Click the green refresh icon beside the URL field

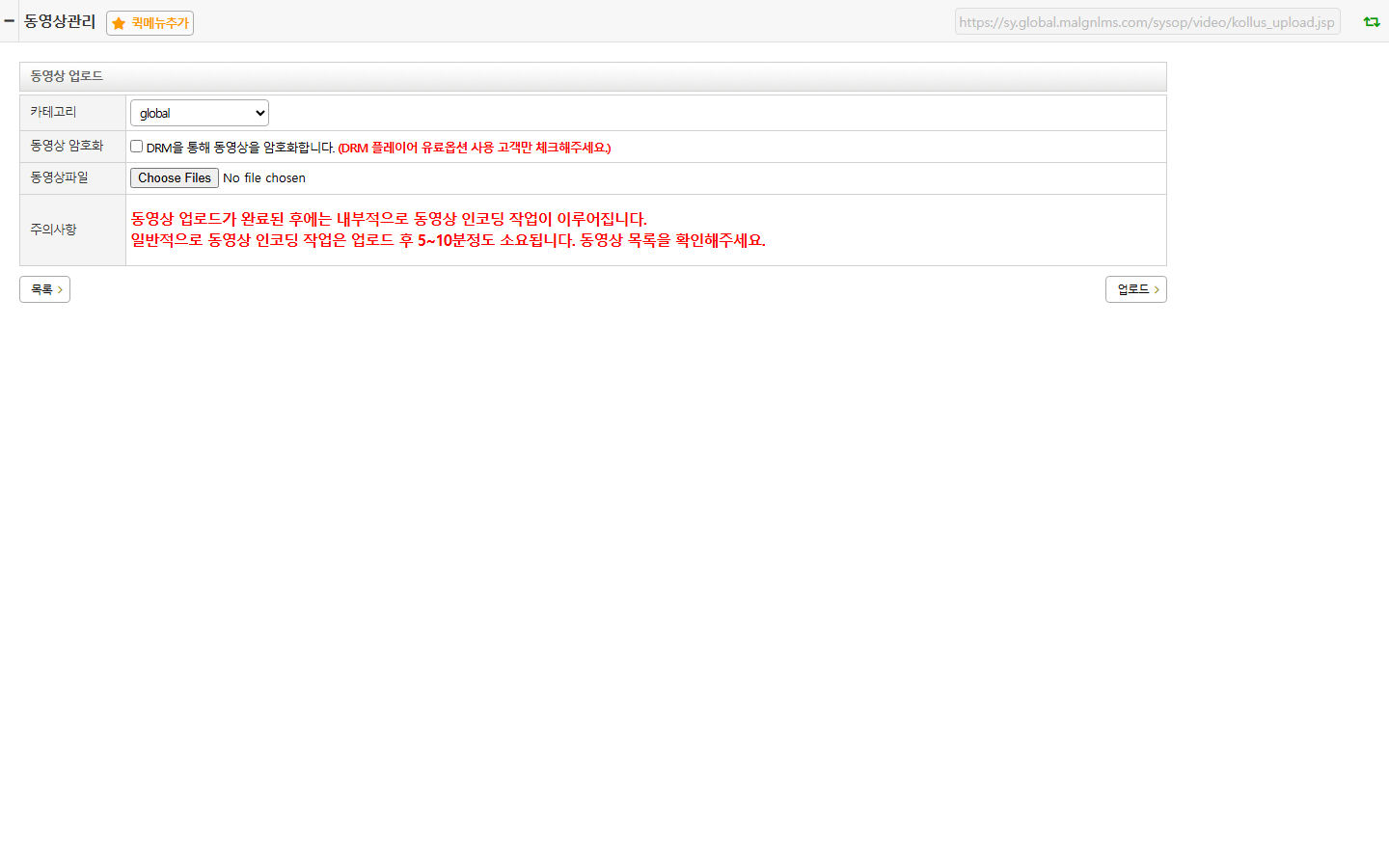coord(1371,22)
